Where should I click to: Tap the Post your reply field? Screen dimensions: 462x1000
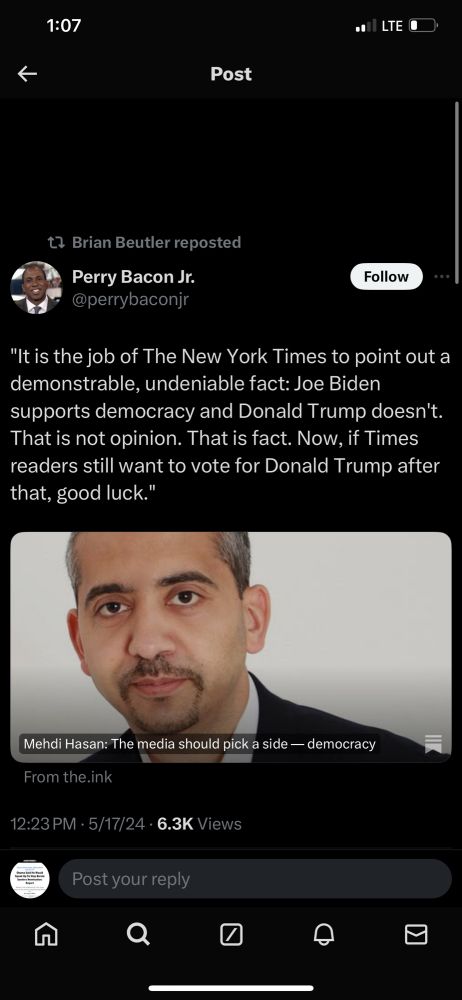(255, 879)
